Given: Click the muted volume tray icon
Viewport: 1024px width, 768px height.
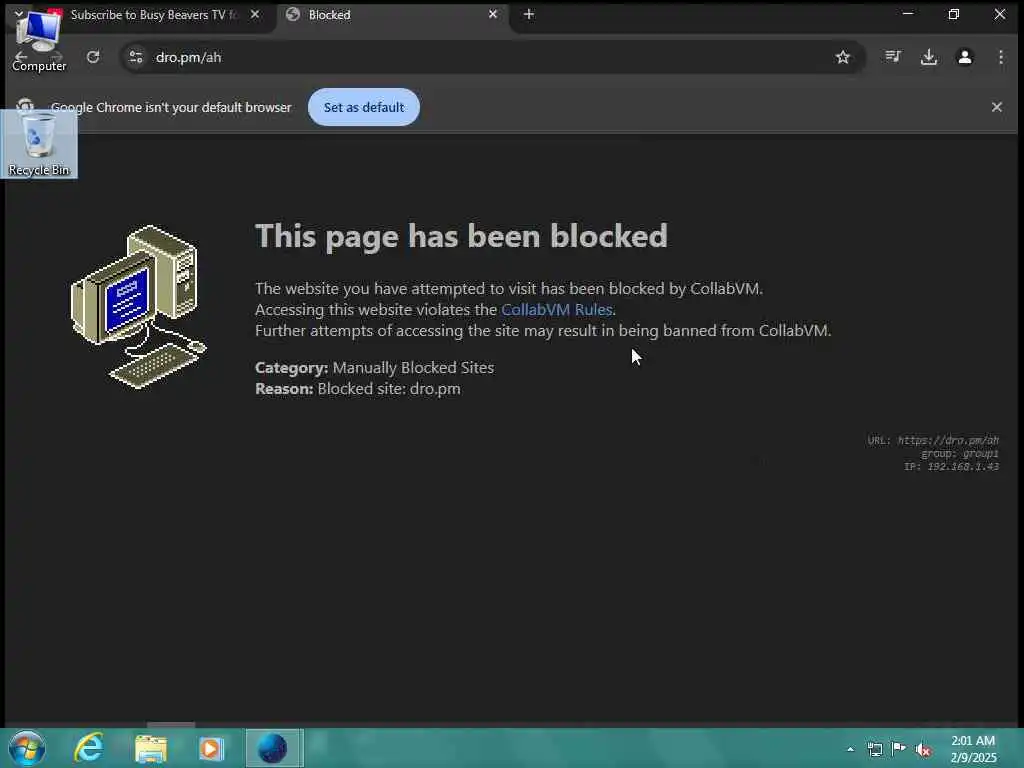Looking at the screenshot, I should tap(923, 750).
